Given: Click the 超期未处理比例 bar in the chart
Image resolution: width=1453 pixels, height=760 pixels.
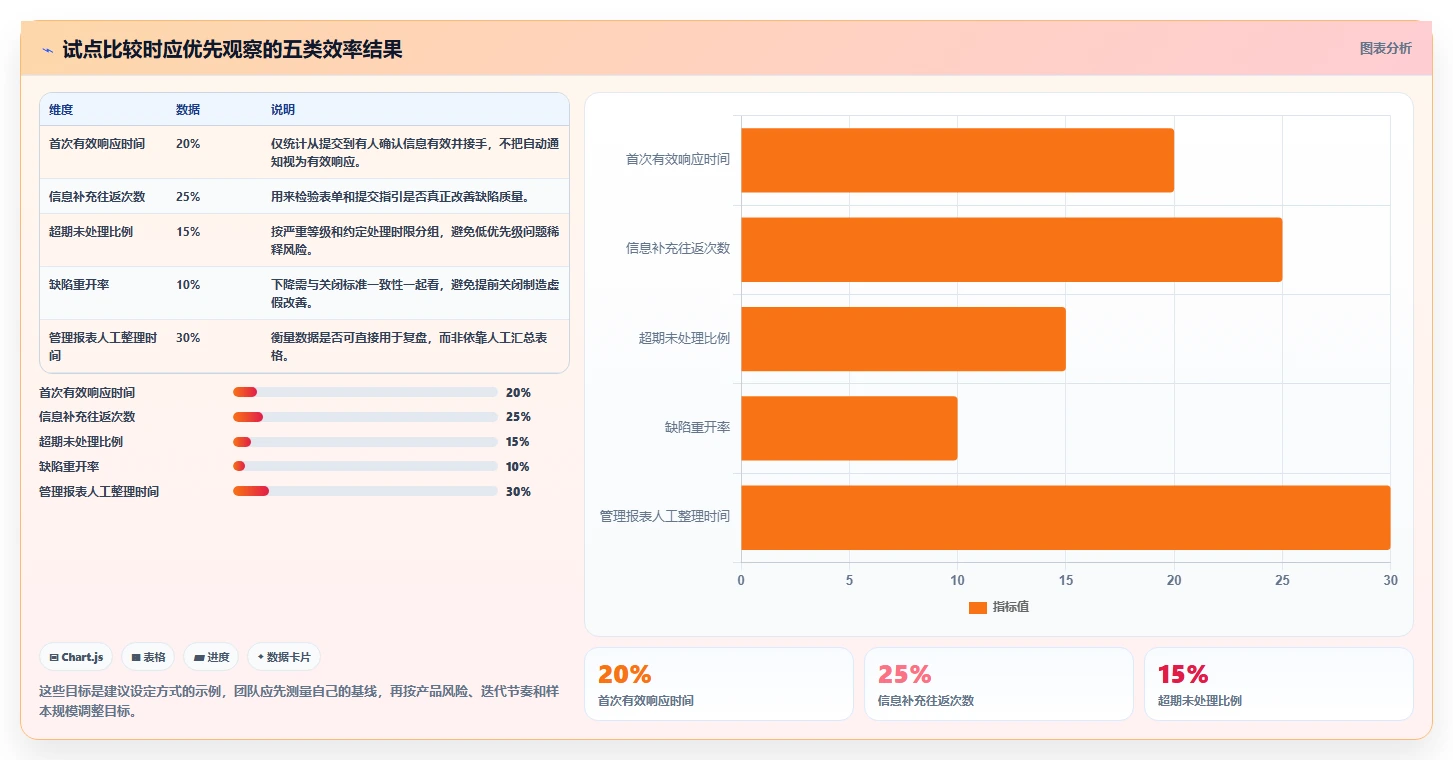Looking at the screenshot, I should pyautogui.click(x=903, y=338).
